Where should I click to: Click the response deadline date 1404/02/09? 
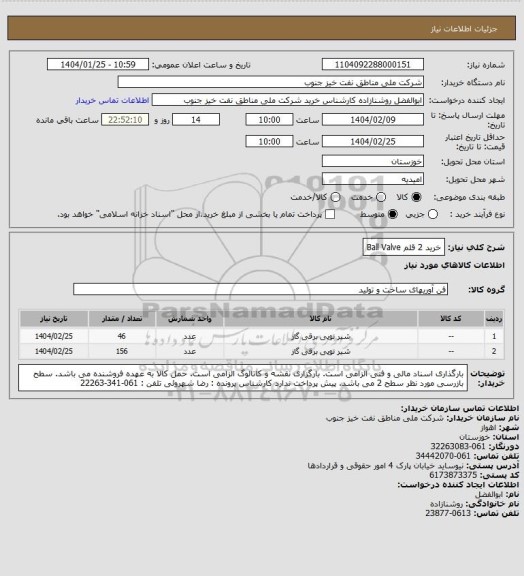tap(373, 120)
